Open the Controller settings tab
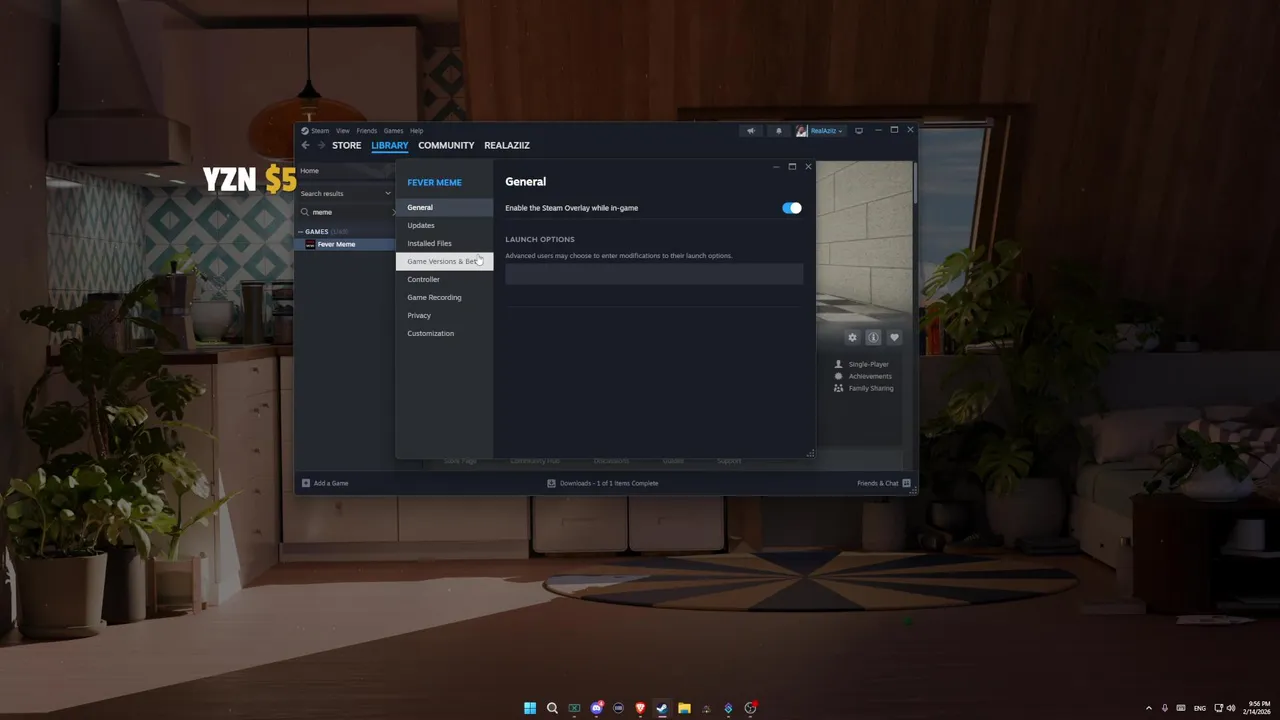 pos(444,279)
